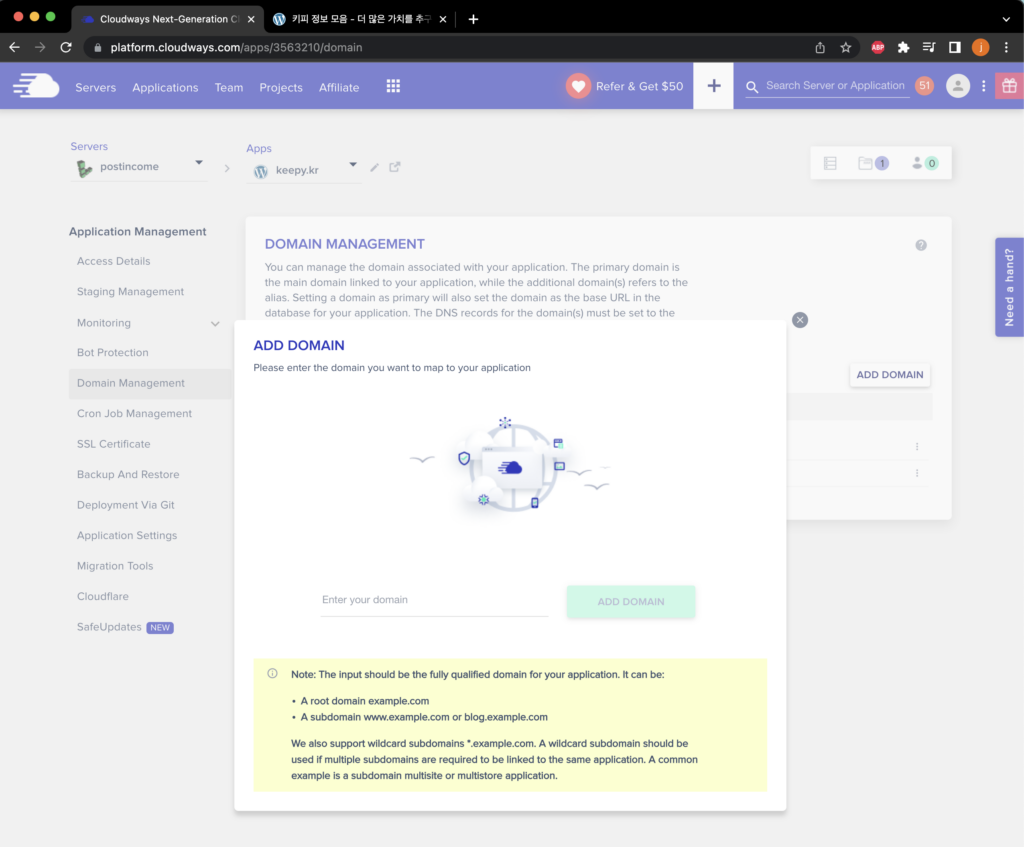Open the user profile avatar

point(957,86)
